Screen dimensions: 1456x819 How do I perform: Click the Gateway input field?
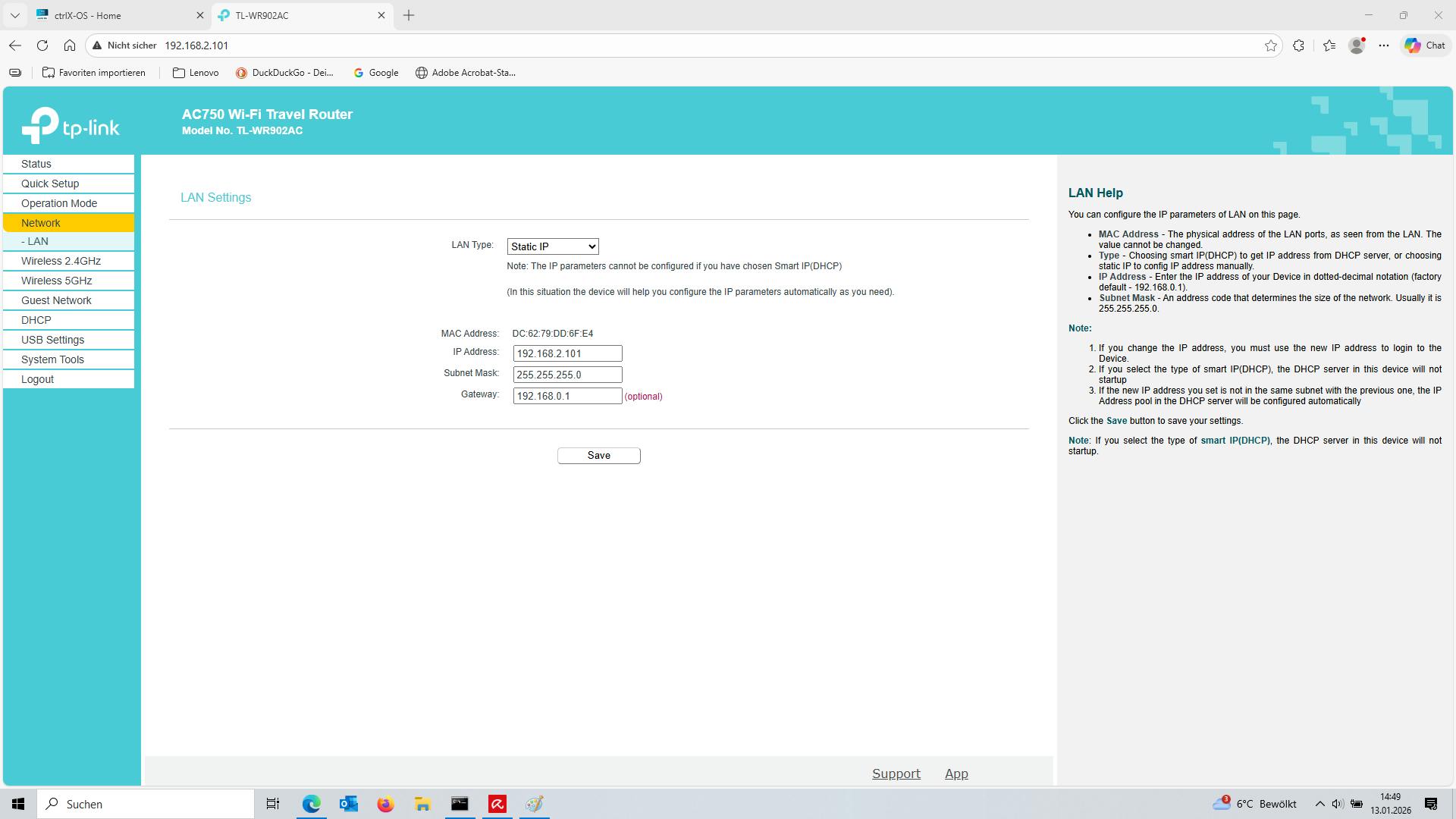[567, 396]
